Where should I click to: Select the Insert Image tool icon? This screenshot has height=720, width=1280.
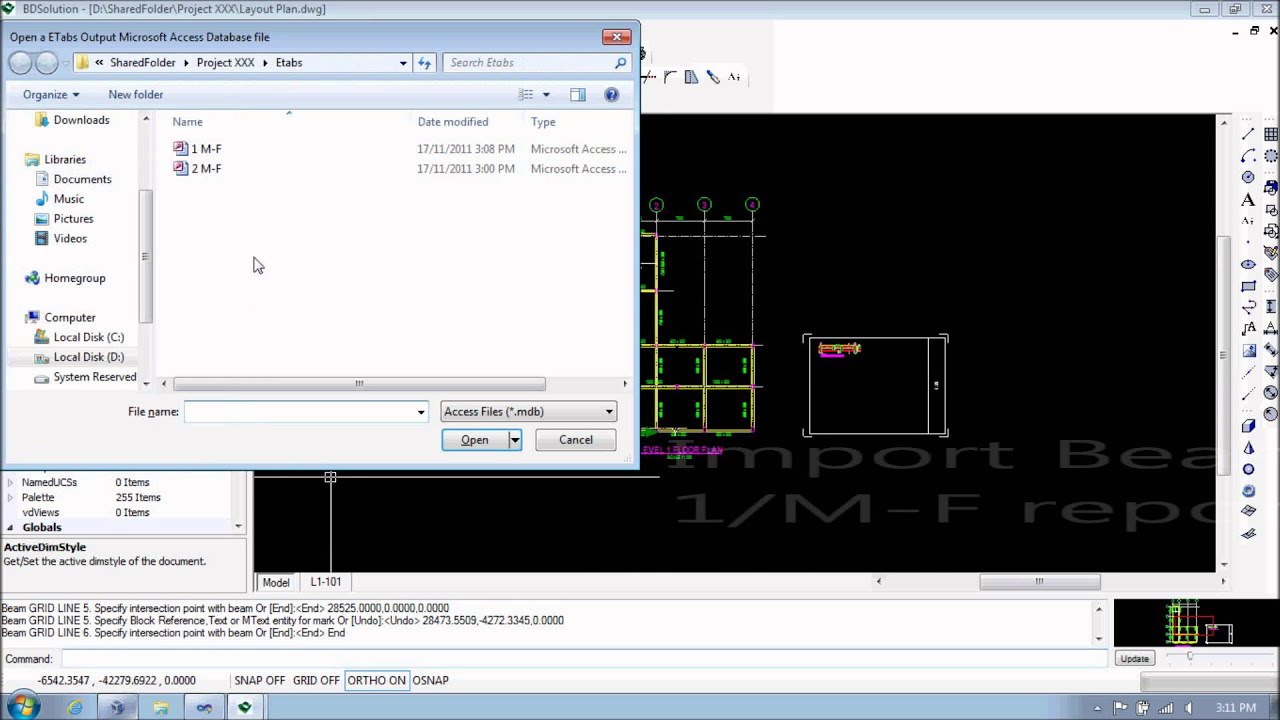click(1248, 350)
